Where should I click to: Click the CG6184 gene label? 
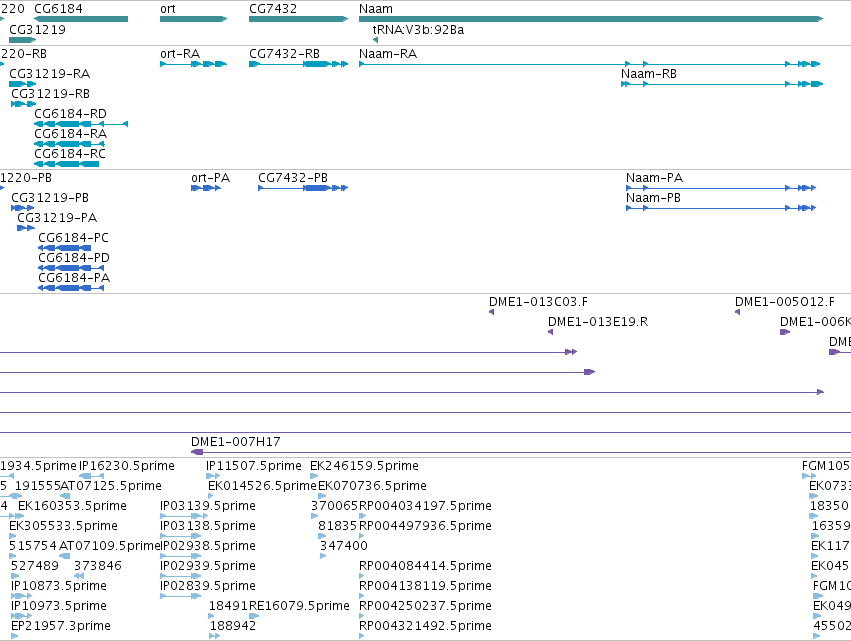coord(58,9)
